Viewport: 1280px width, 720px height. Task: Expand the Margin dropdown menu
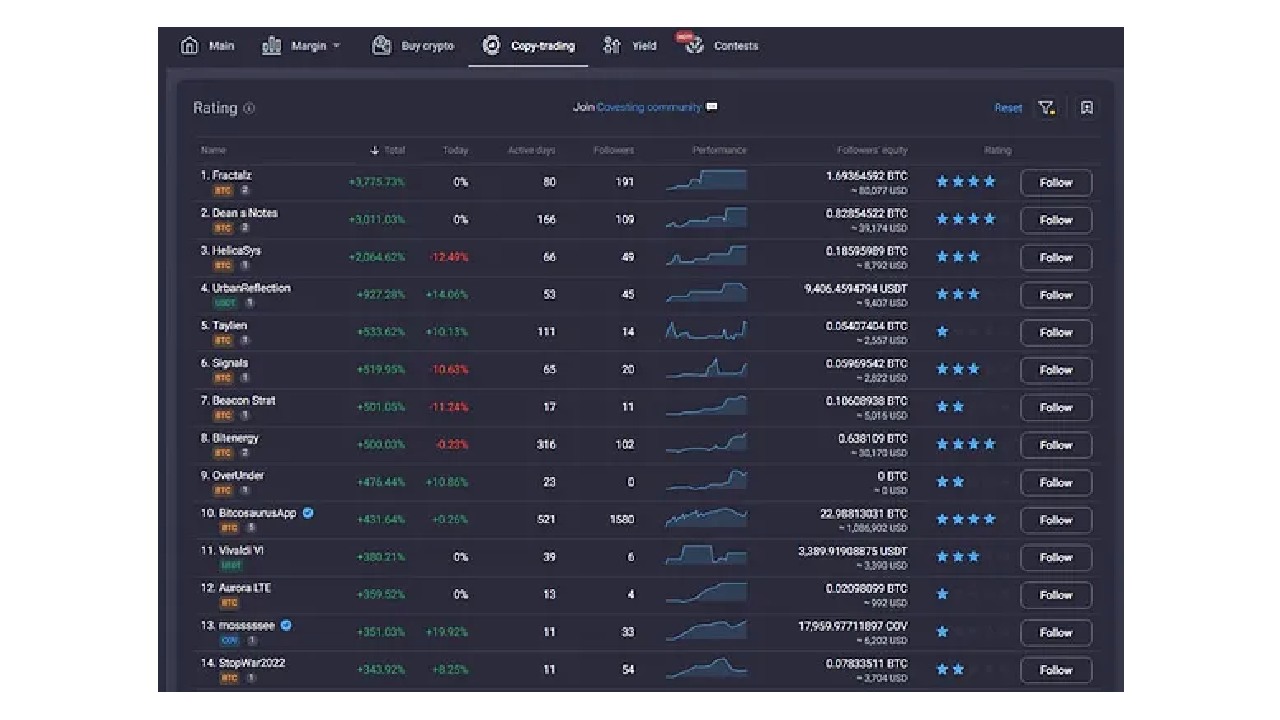click(x=336, y=46)
